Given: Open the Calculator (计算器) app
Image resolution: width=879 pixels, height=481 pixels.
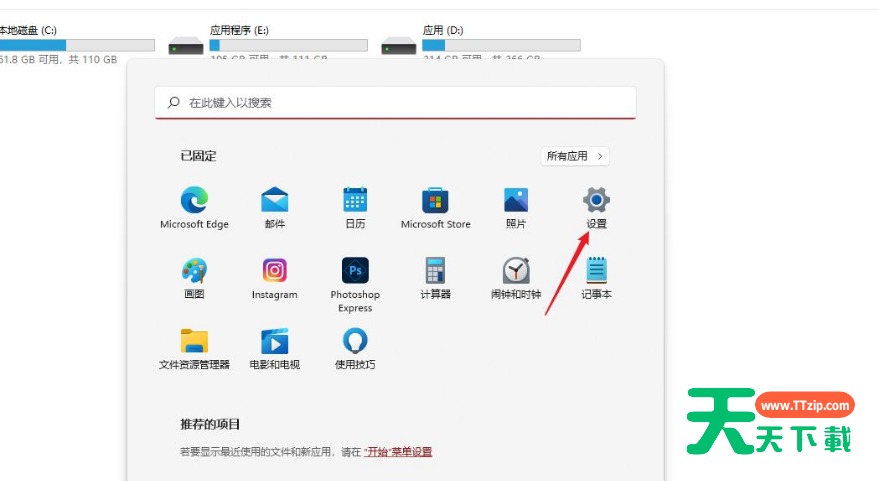Looking at the screenshot, I should (435, 271).
